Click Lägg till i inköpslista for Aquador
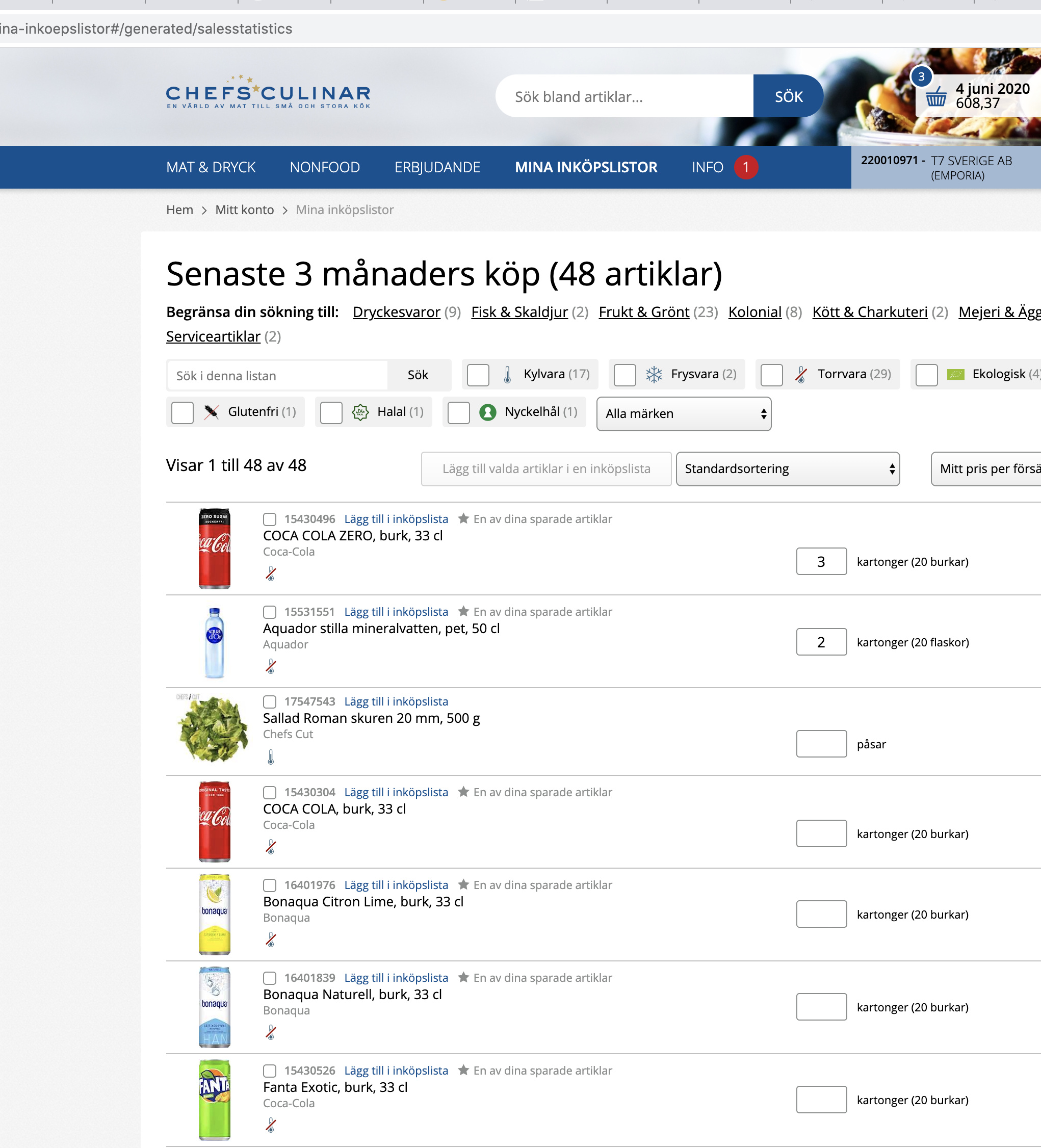This screenshot has width=1041, height=1148. pos(396,612)
